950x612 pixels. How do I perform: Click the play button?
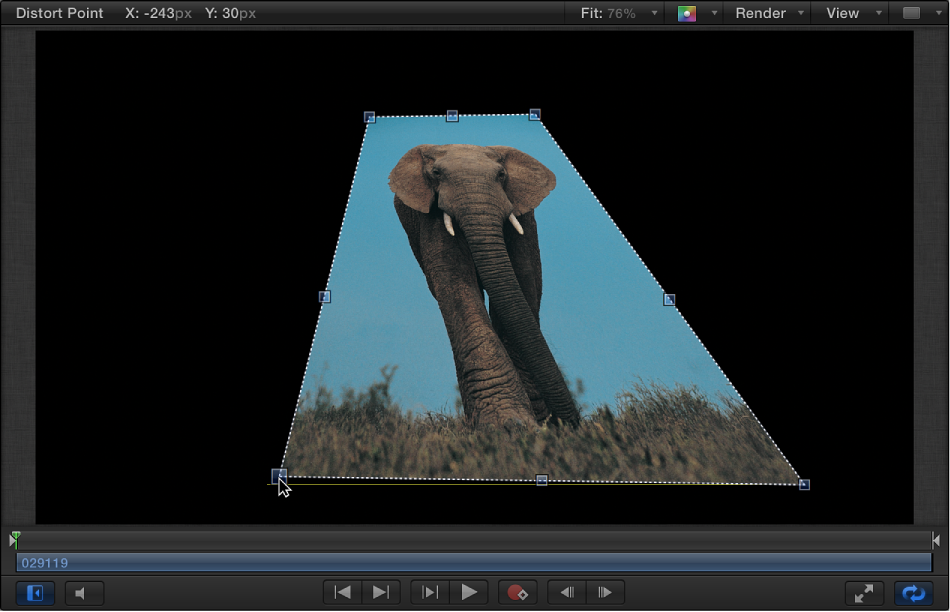(x=470, y=592)
